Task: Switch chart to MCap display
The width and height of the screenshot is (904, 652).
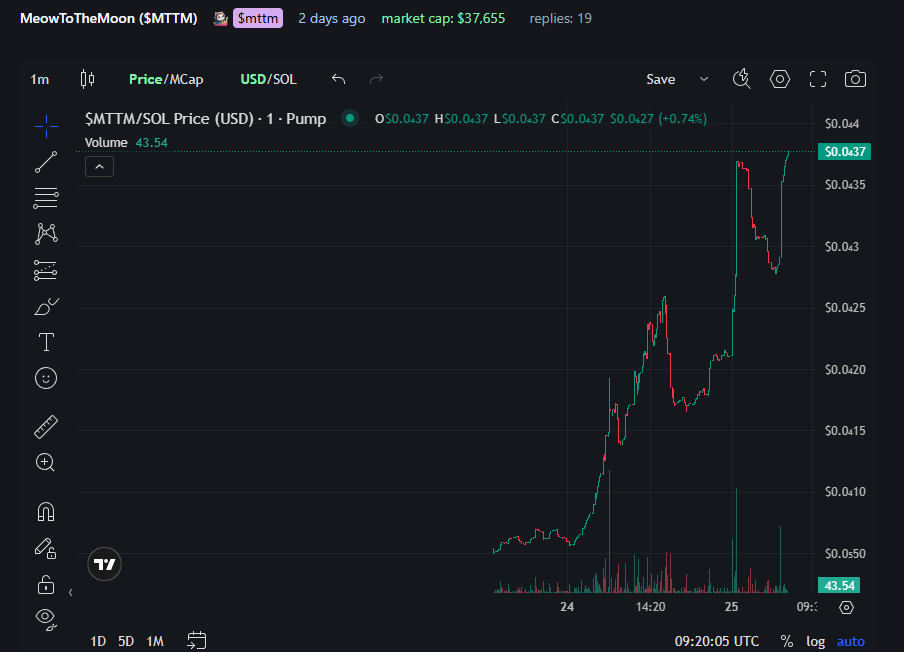Action: pyautogui.click(x=186, y=80)
